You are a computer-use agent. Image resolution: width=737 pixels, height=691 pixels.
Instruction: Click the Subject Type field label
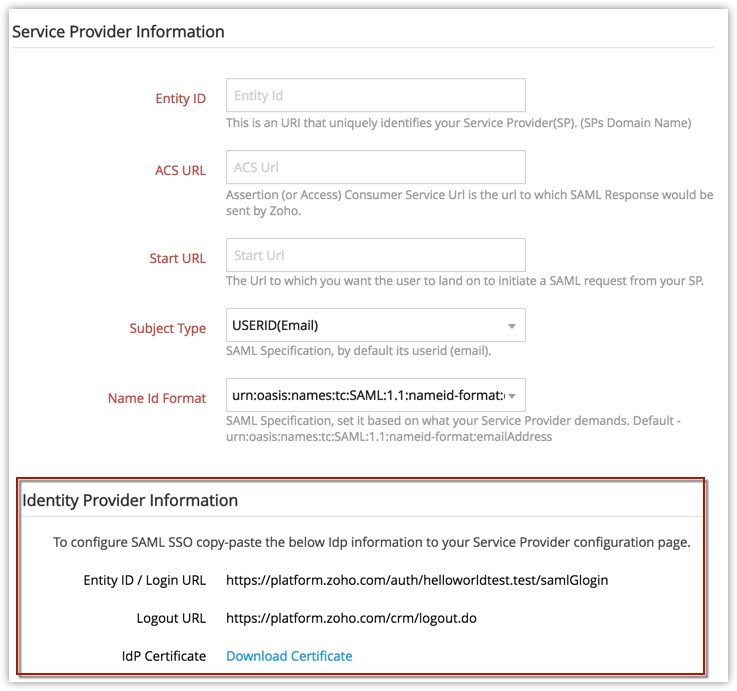[167, 328]
